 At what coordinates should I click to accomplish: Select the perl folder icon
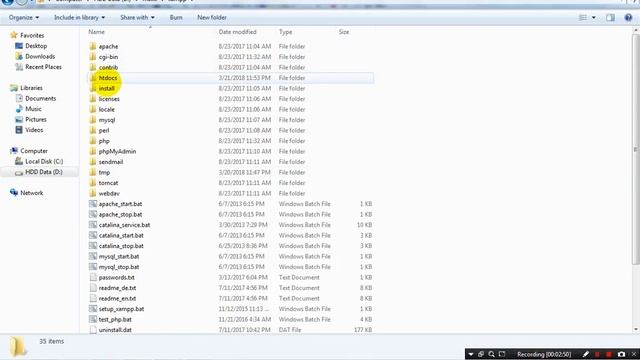pos(93,130)
